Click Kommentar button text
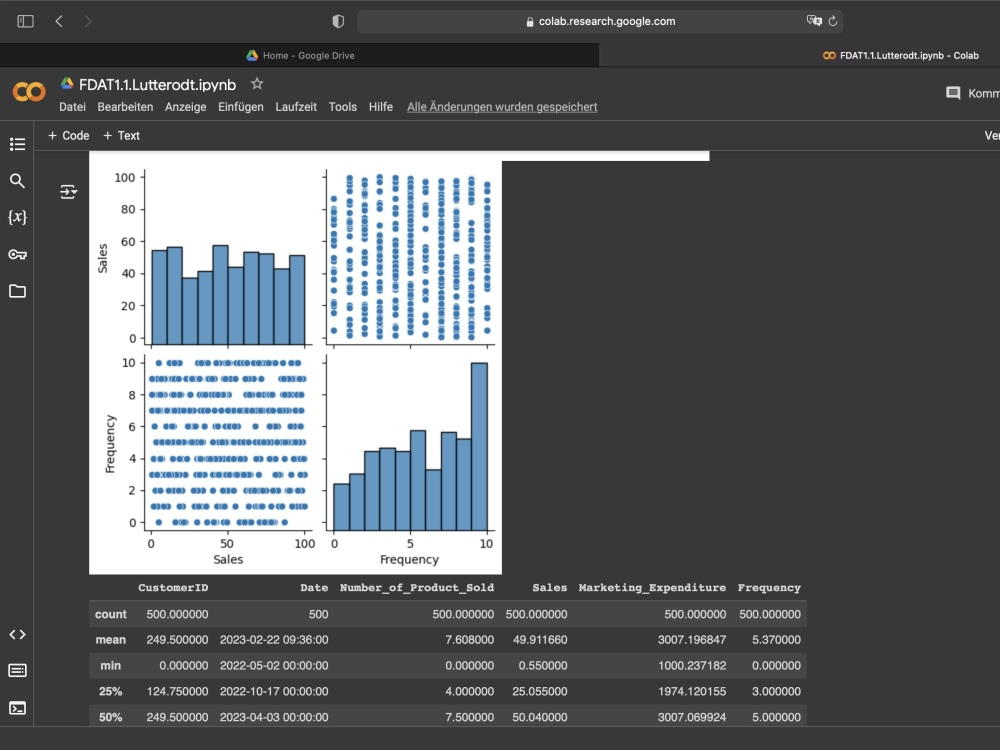 (983, 93)
